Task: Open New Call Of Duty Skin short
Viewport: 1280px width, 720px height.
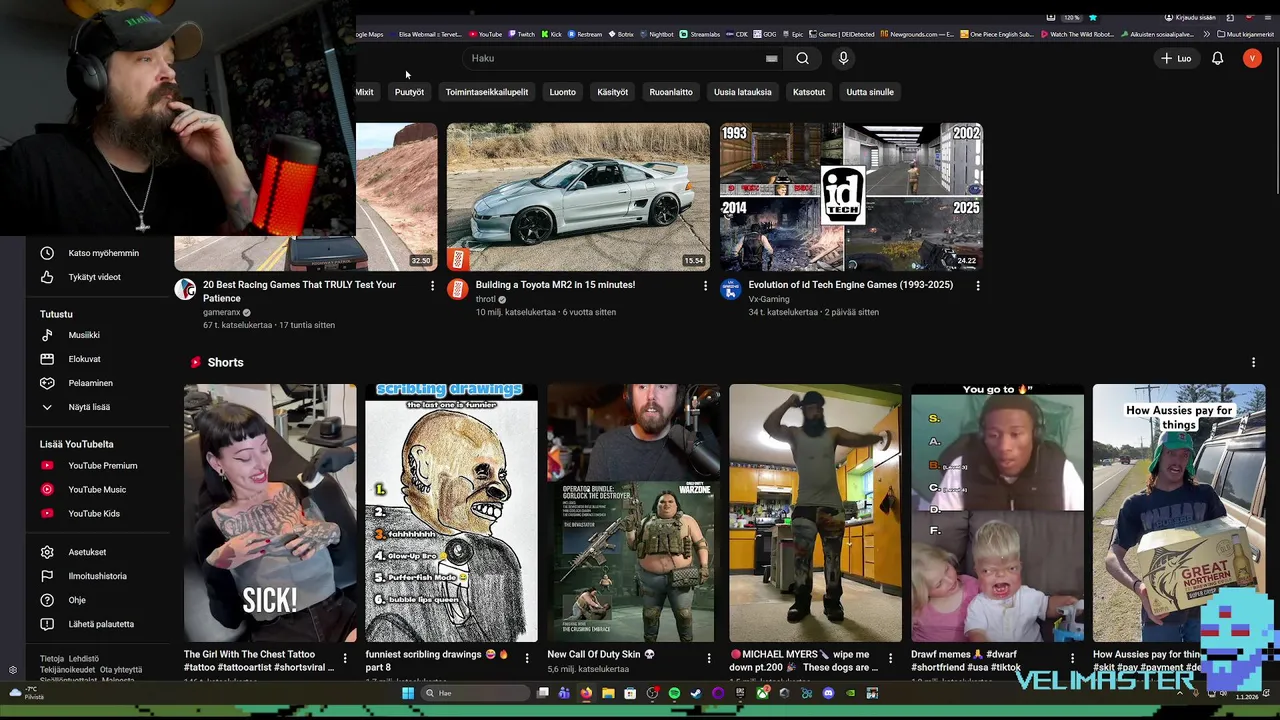Action: pos(633,513)
